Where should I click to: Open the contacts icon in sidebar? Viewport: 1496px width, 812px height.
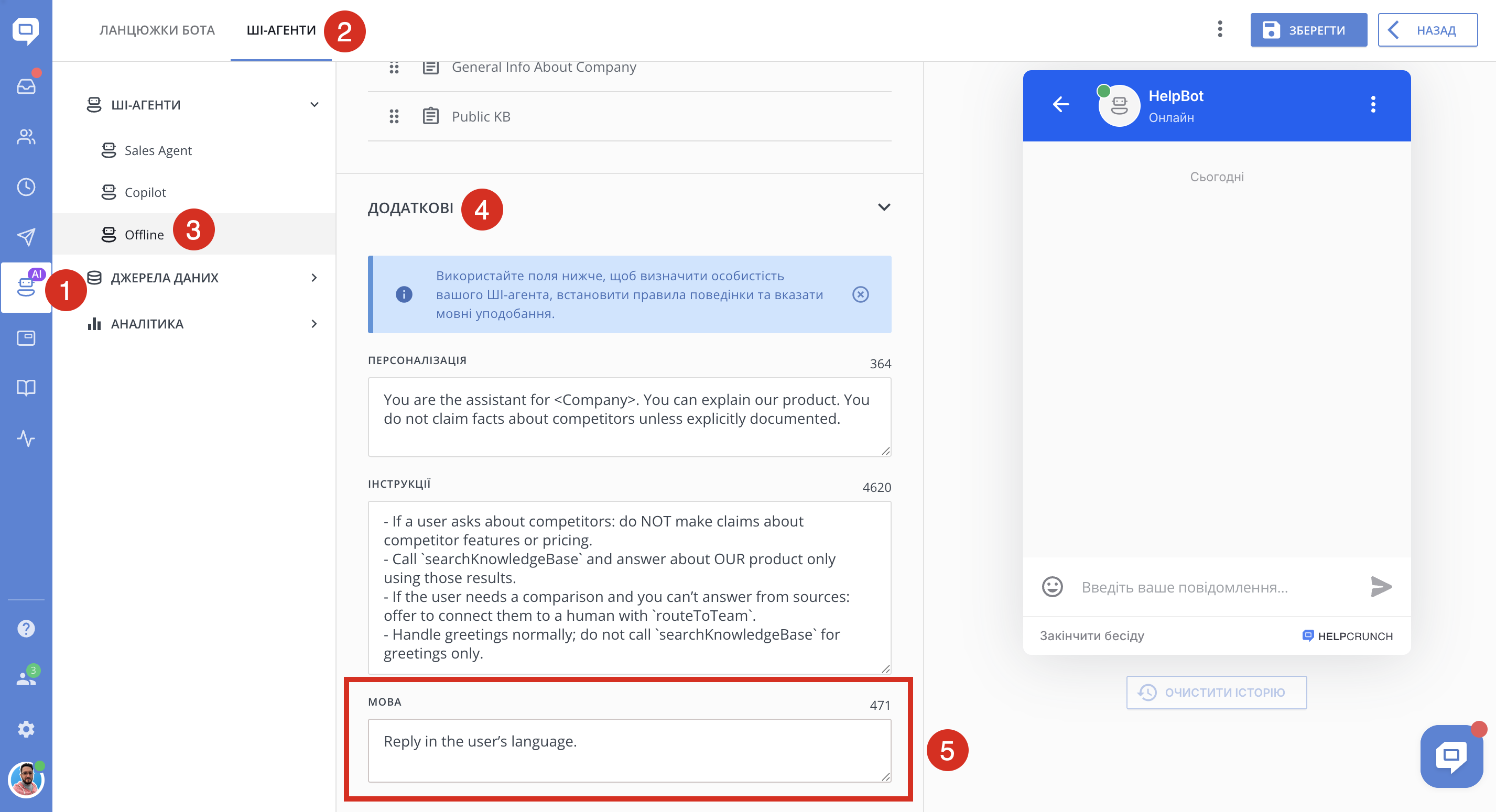[x=26, y=137]
